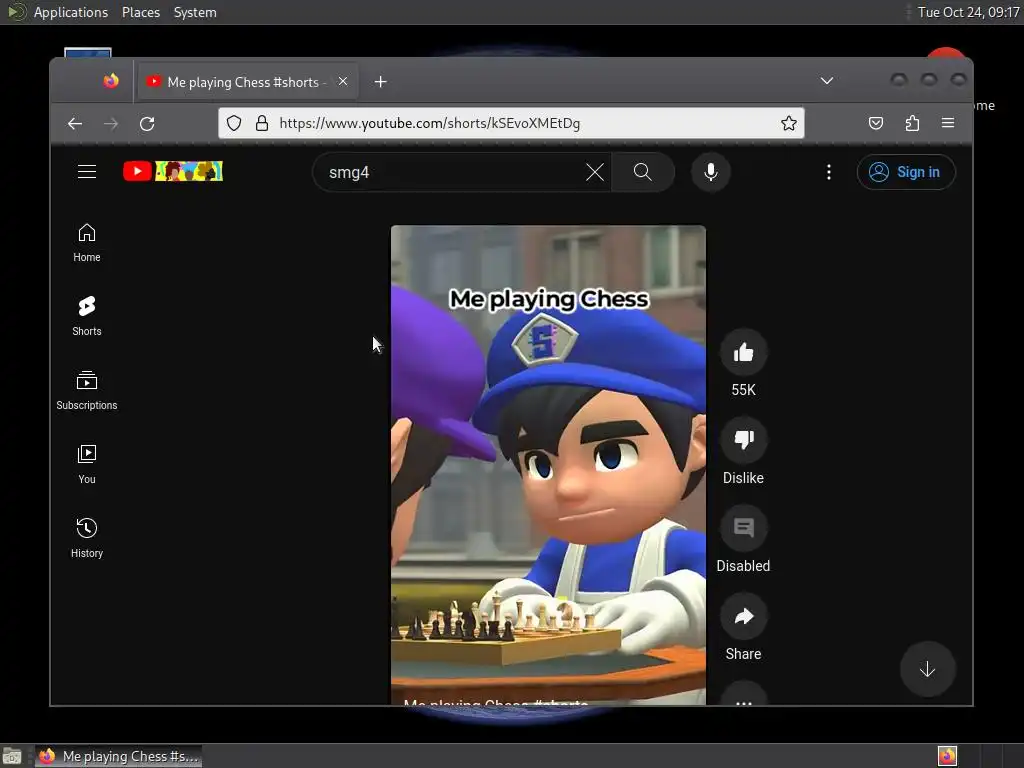Screen dimensions: 1024x768
Task: Click the Disabled comments button
Action: pyautogui.click(x=743, y=528)
